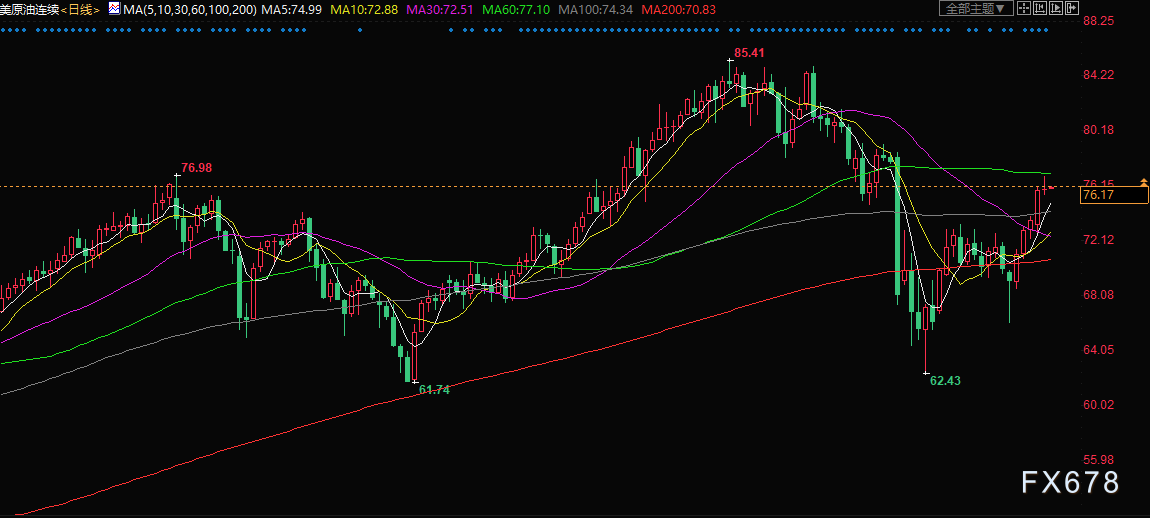Screen dimensions: 1150x518
Task: Click the <日线> period label
Action: (x=81, y=9)
